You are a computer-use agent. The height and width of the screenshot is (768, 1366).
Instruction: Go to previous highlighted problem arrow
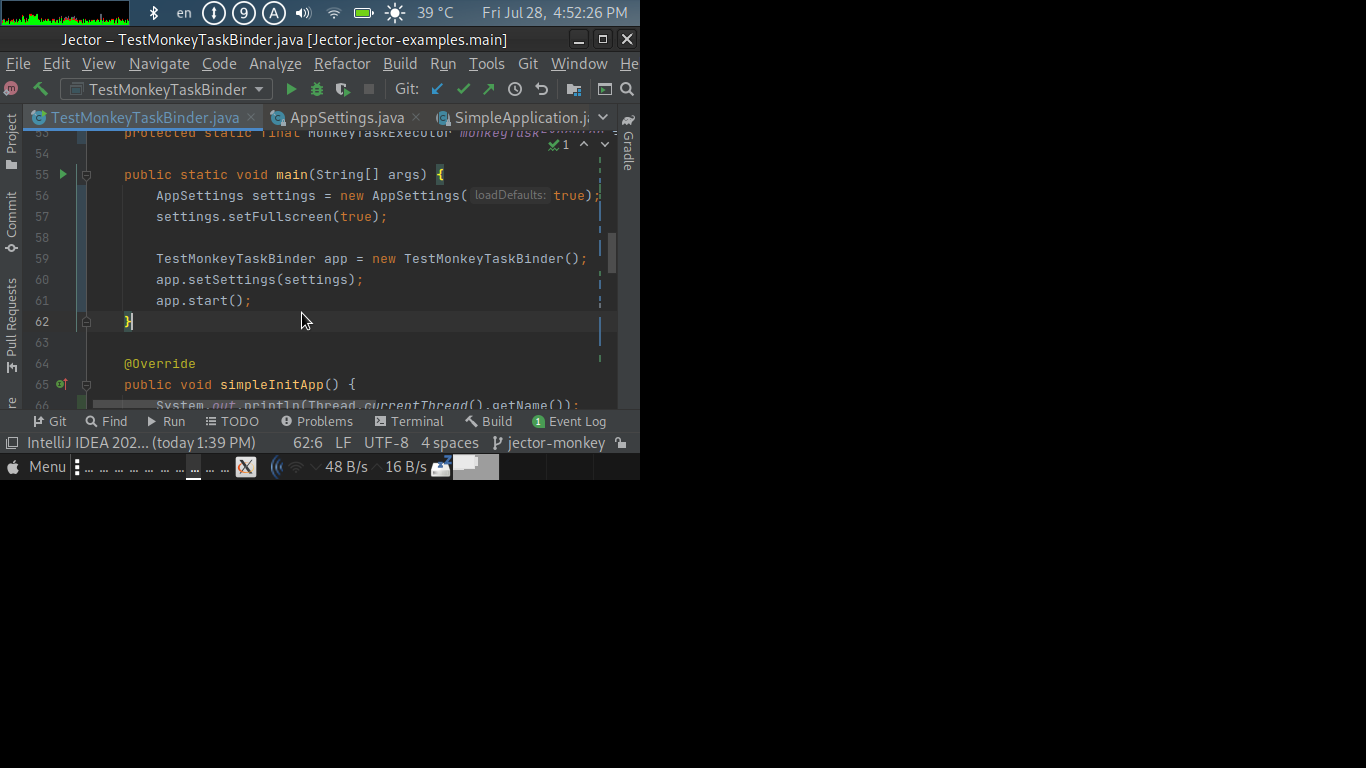point(584,145)
